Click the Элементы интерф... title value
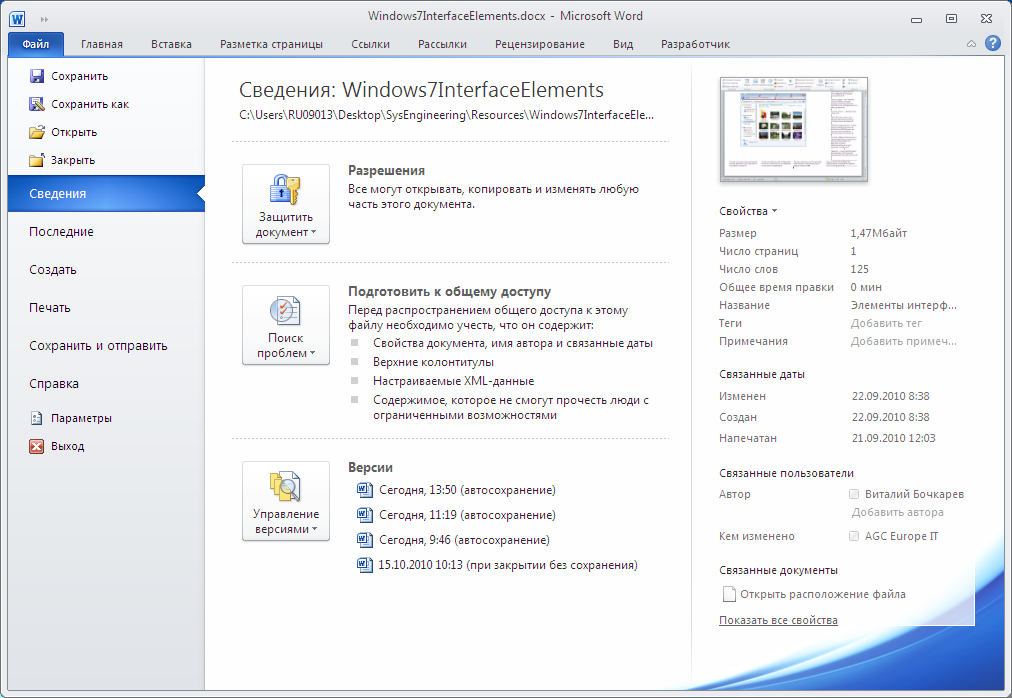Viewport: 1012px width, 698px height. point(904,305)
